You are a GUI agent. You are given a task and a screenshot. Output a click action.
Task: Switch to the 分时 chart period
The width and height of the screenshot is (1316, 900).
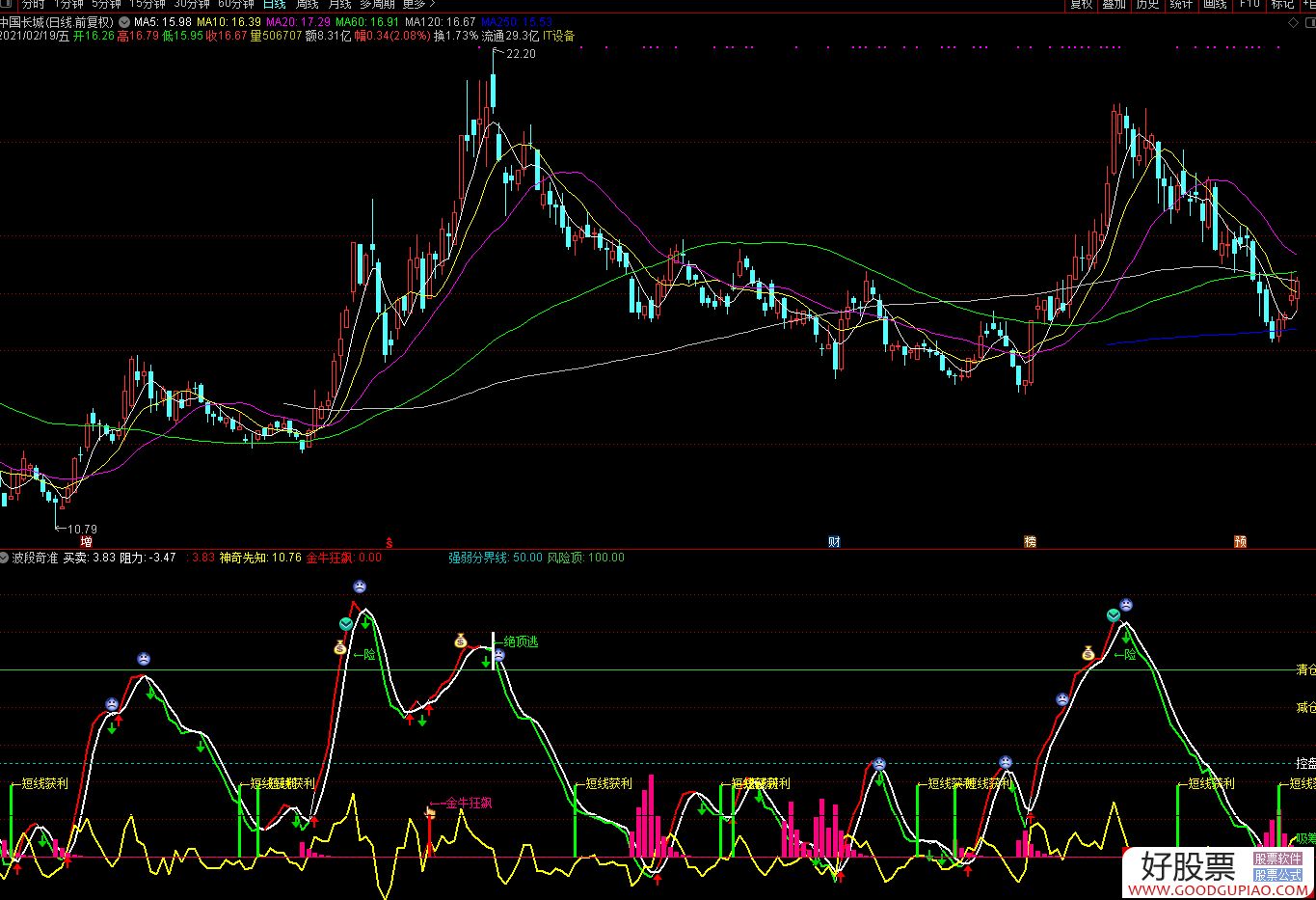(x=34, y=4)
